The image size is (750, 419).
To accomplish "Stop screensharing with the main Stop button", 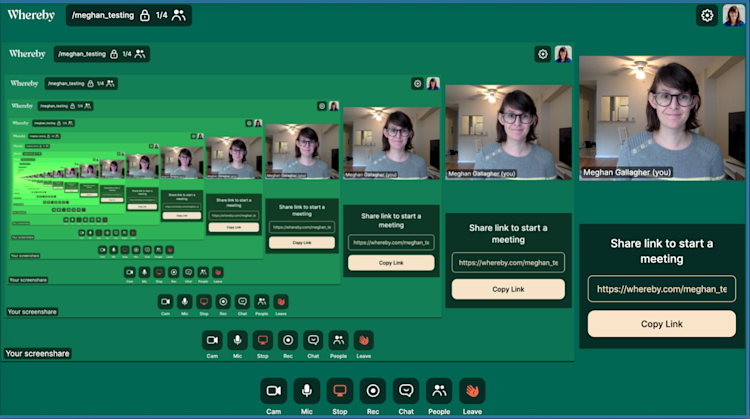I will tap(340, 391).
